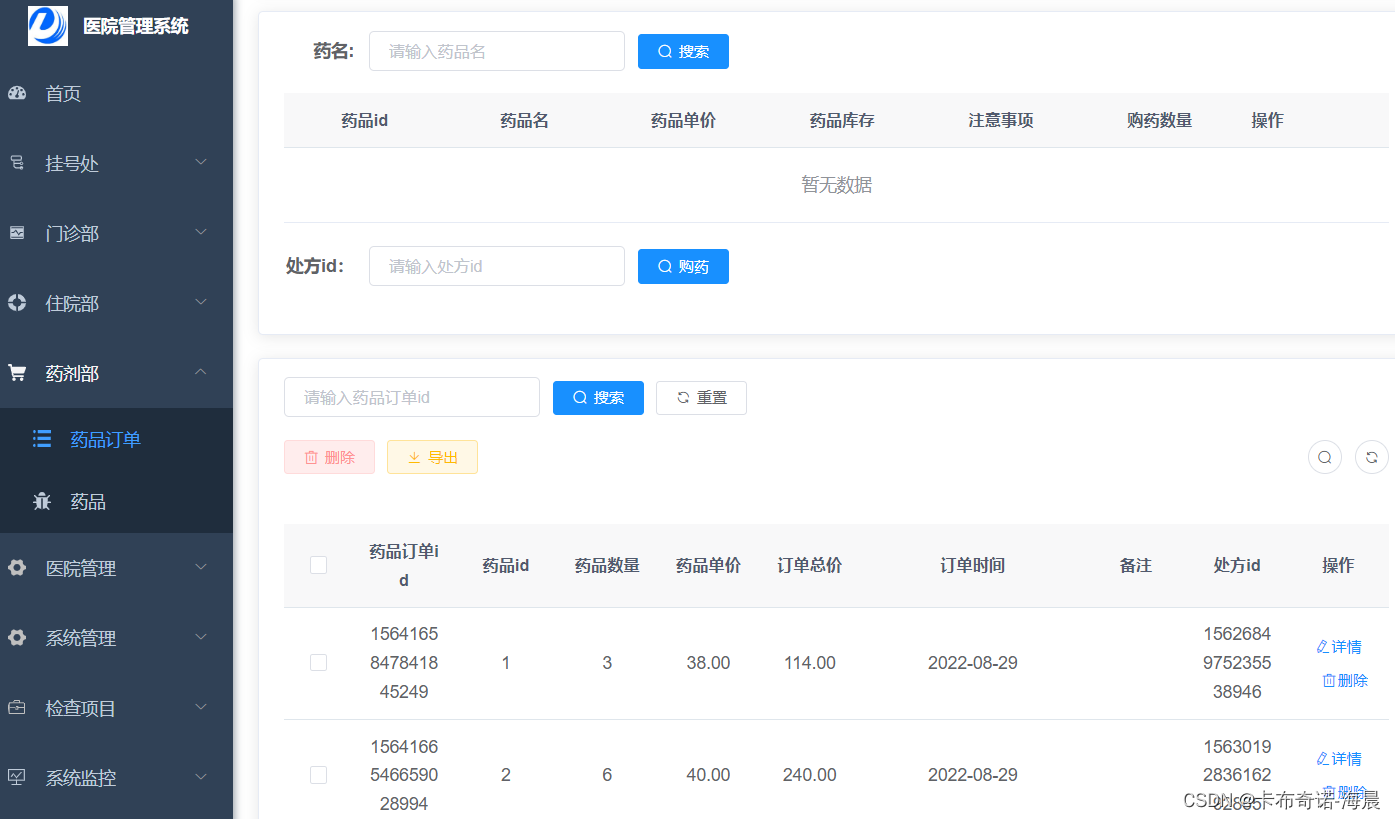This screenshot has height=819, width=1395.
Task: Open the 住院部 menu label
Action: click(72, 304)
